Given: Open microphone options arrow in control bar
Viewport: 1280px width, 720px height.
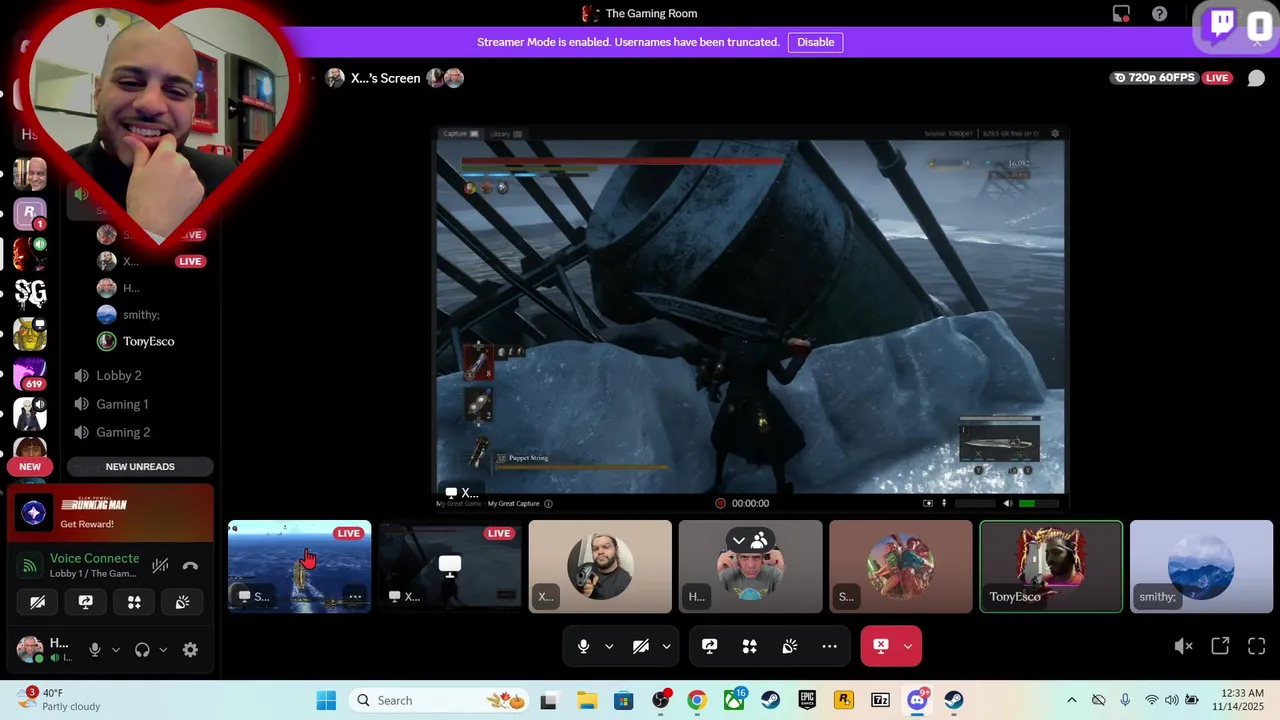Looking at the screenshot, I should point(609,646).
